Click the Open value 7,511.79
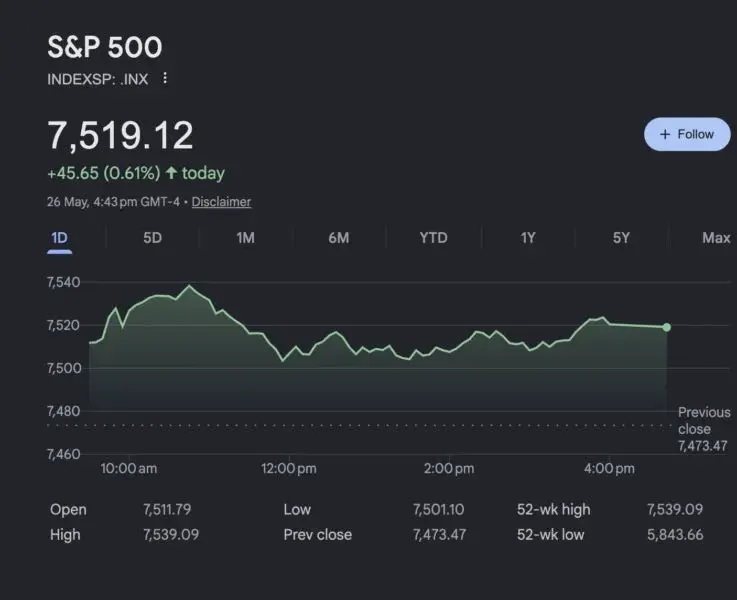The width and height of the screenshot is (737, 600). click(167, 509)
